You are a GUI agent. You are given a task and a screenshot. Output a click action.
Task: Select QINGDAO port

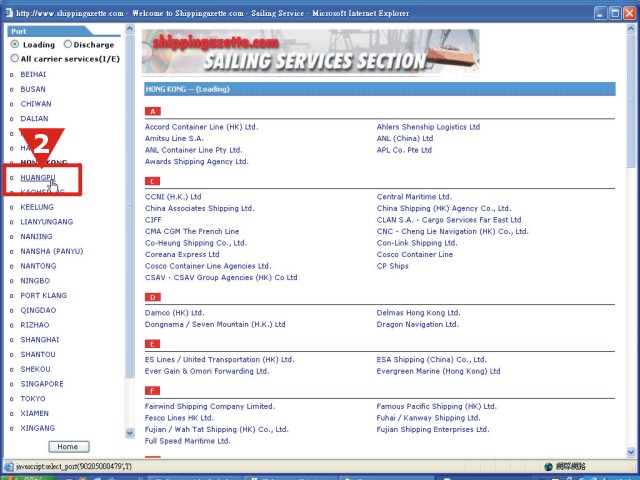(38, 310)
